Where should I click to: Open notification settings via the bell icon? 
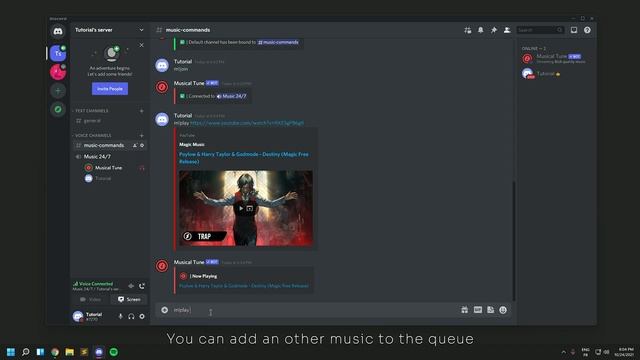click(x=481, y=30)
